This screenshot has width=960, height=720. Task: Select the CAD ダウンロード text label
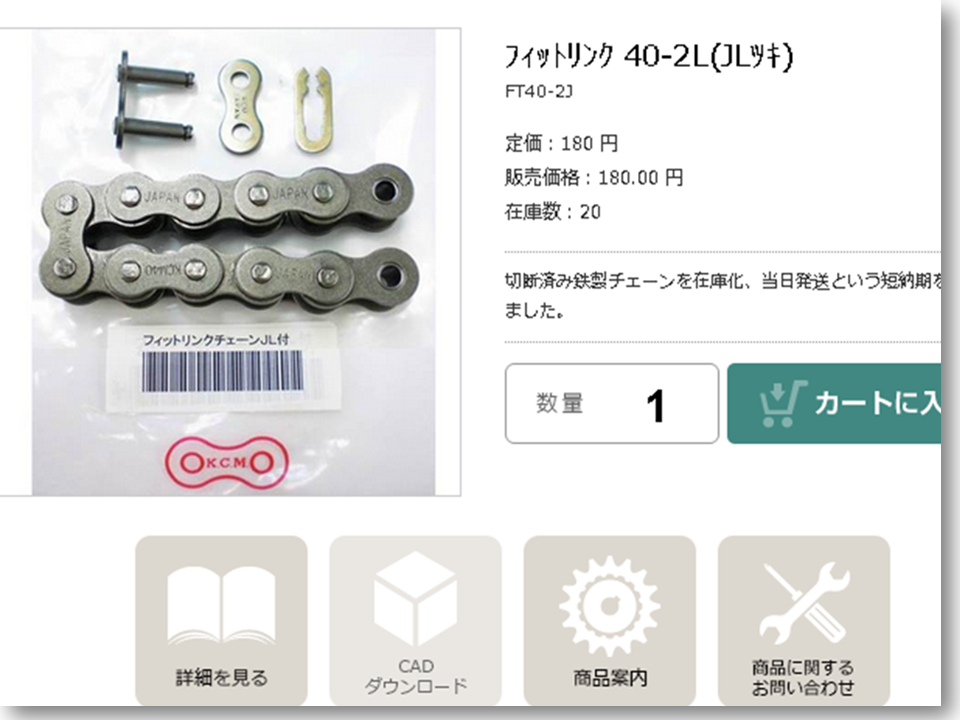point(415,677)
